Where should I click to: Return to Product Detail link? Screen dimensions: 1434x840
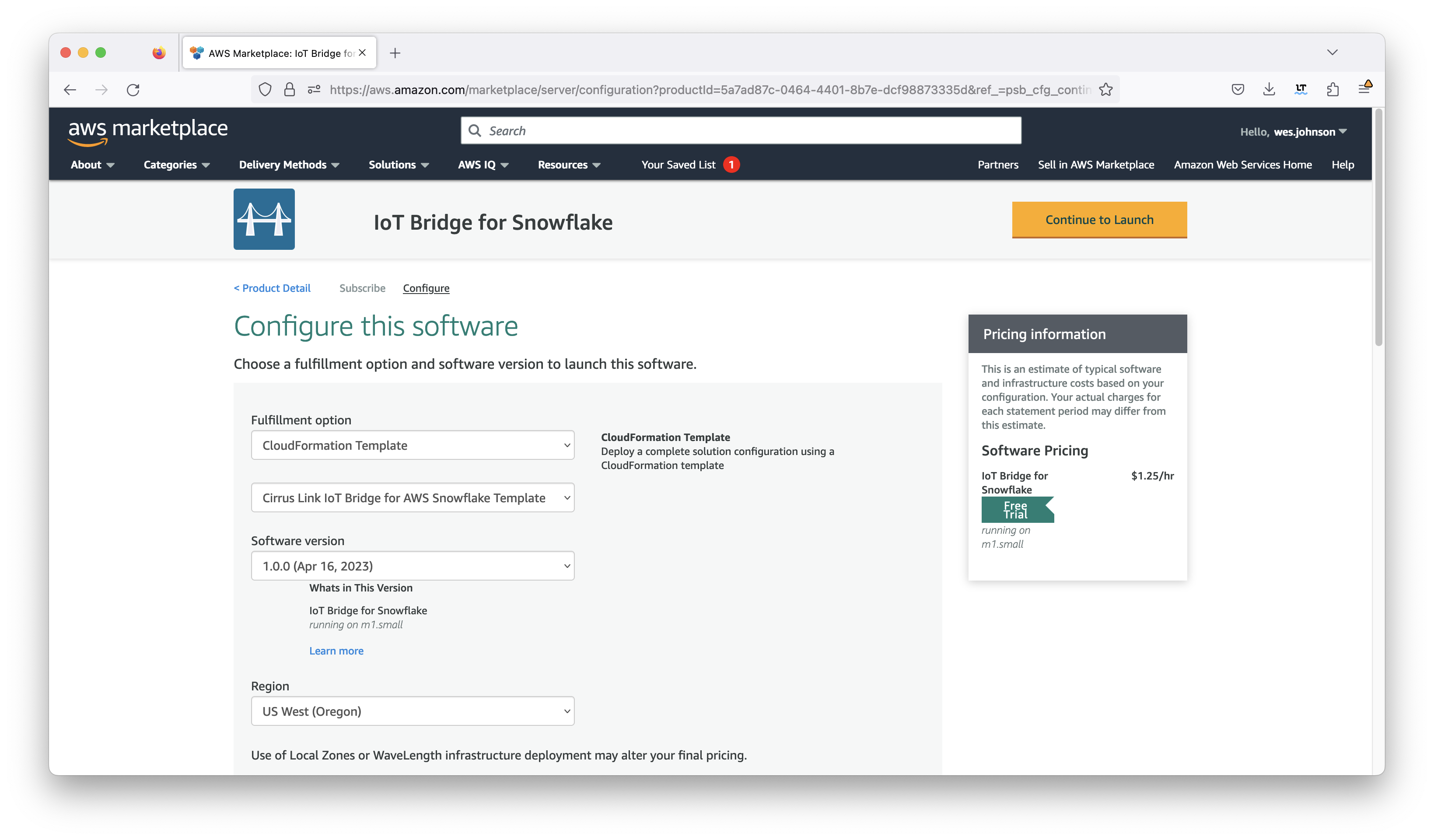272,288
